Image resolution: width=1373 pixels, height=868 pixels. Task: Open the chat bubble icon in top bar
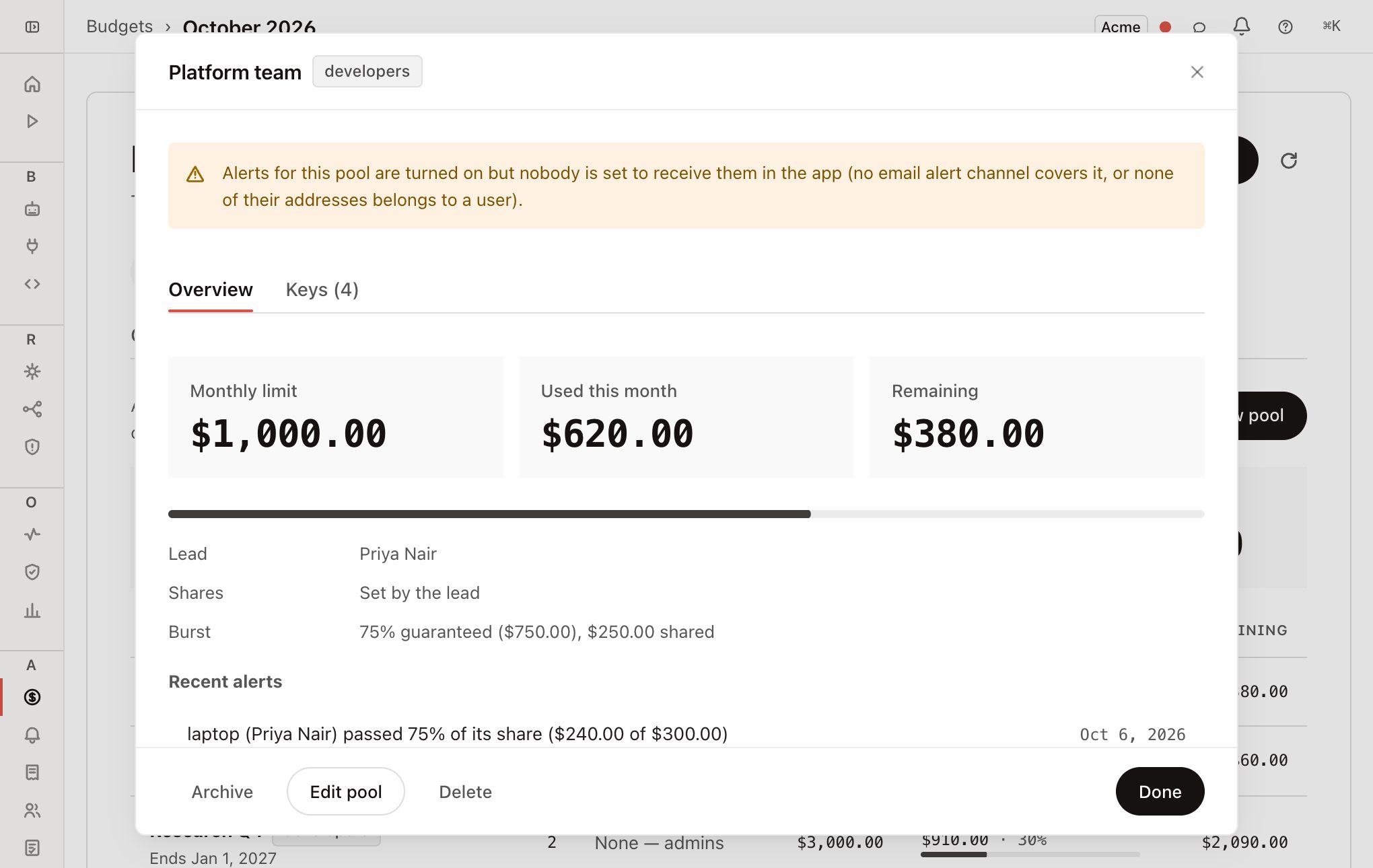click(1199, 27)
